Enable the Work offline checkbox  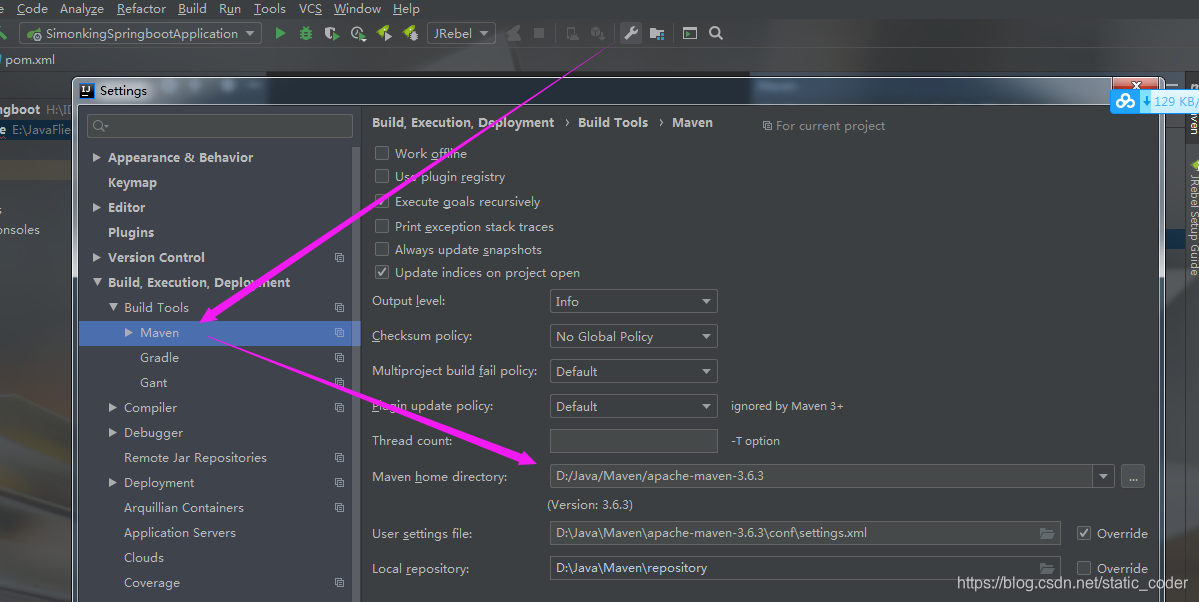click(x=382, y=153)
